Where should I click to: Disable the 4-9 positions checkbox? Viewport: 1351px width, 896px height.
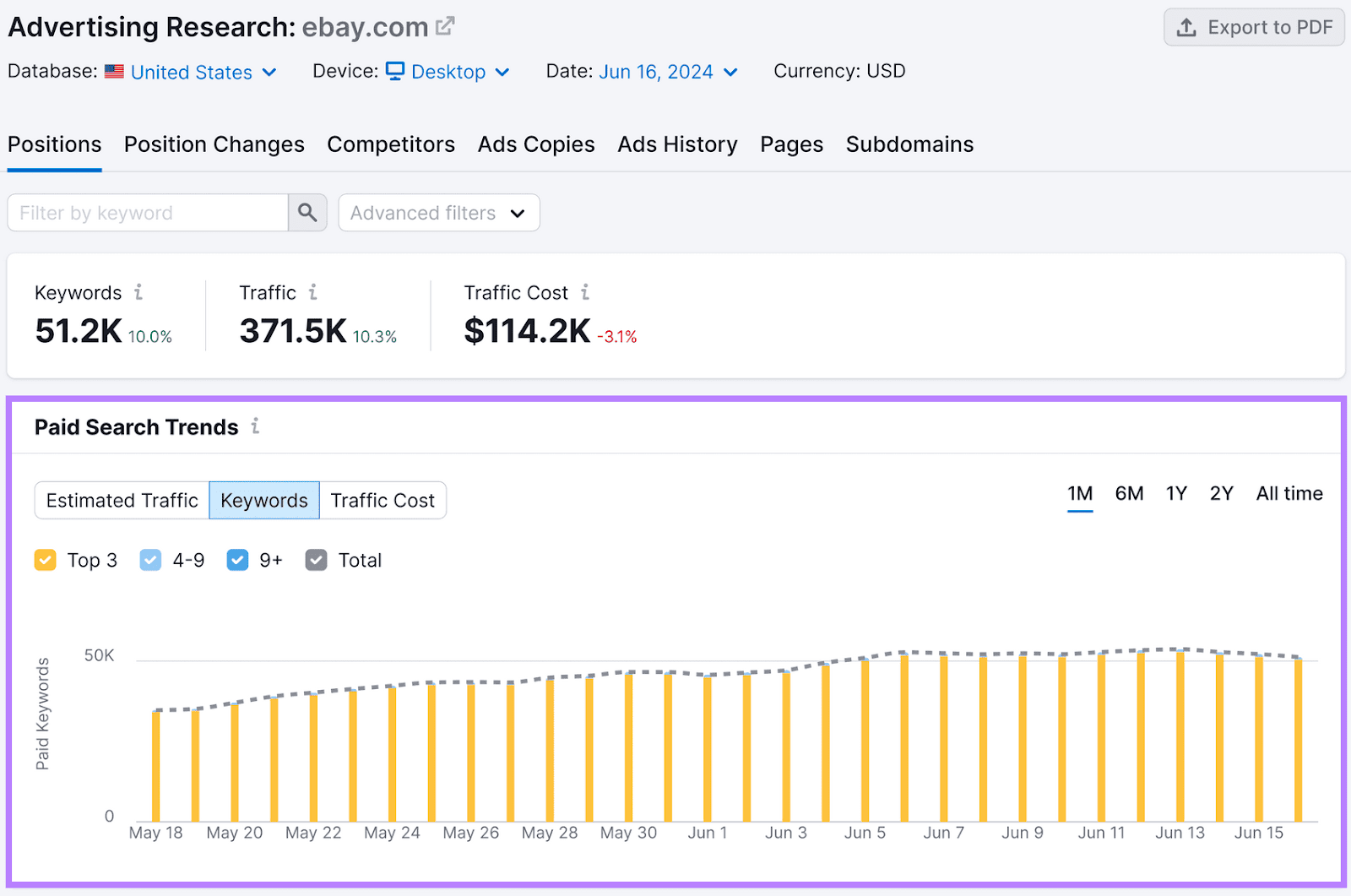pyautogui.click(x=150, y=560)
